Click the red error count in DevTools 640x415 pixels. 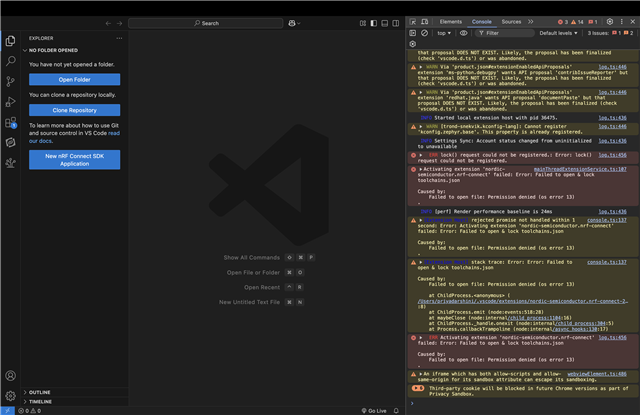click(563, 22)
